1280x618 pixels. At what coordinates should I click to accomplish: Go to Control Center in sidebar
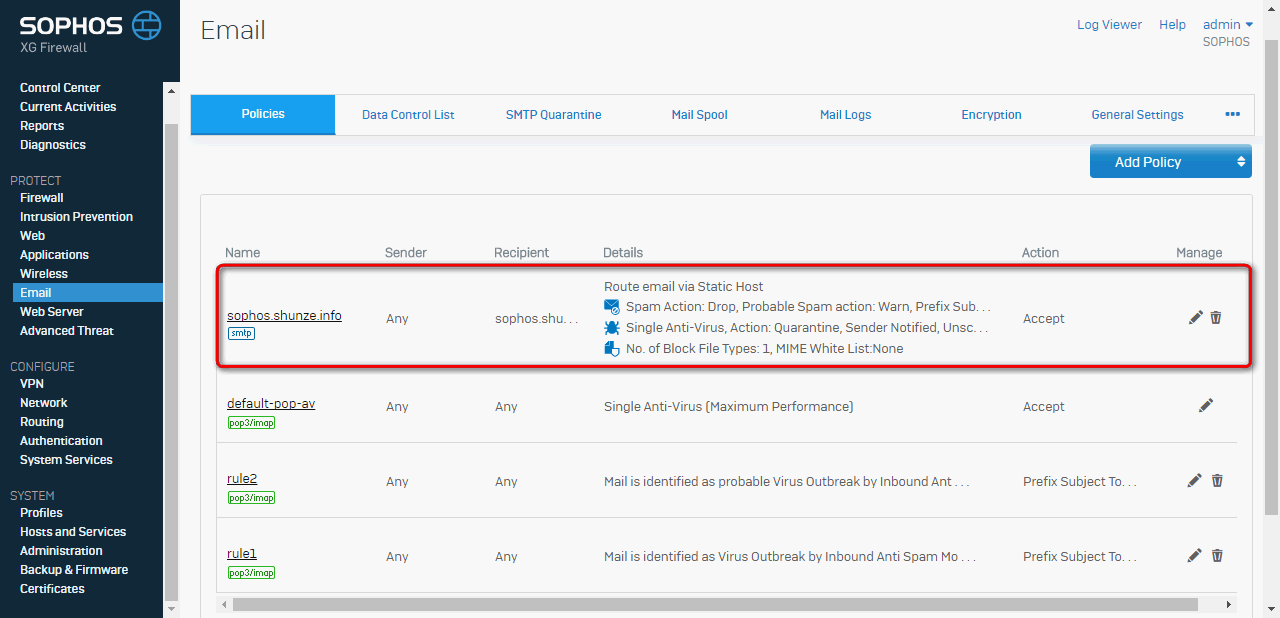pyautogui.click(x=60, y=88)
